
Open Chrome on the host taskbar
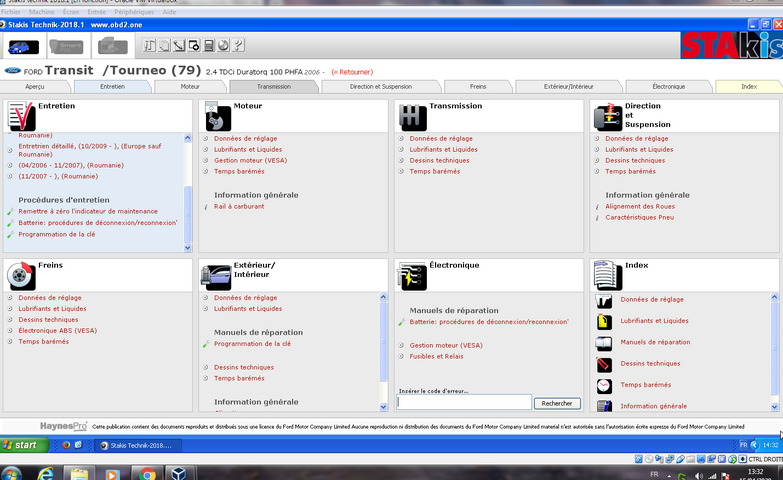[147, 473]
